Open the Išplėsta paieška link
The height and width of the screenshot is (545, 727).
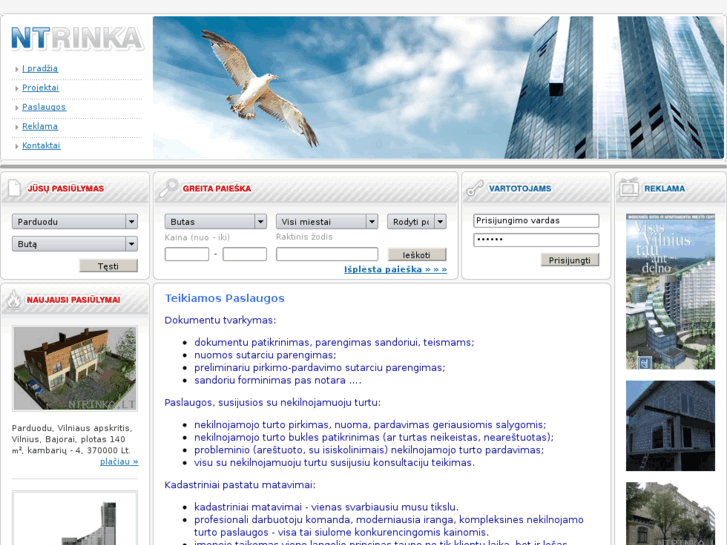[395, 269]
